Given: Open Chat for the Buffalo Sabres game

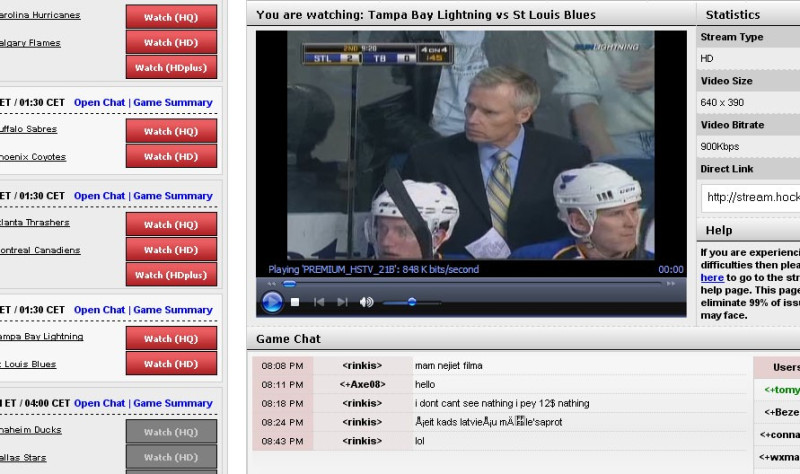Looking at the screenshot, I should pyautogui.click(x=99, y=103).
